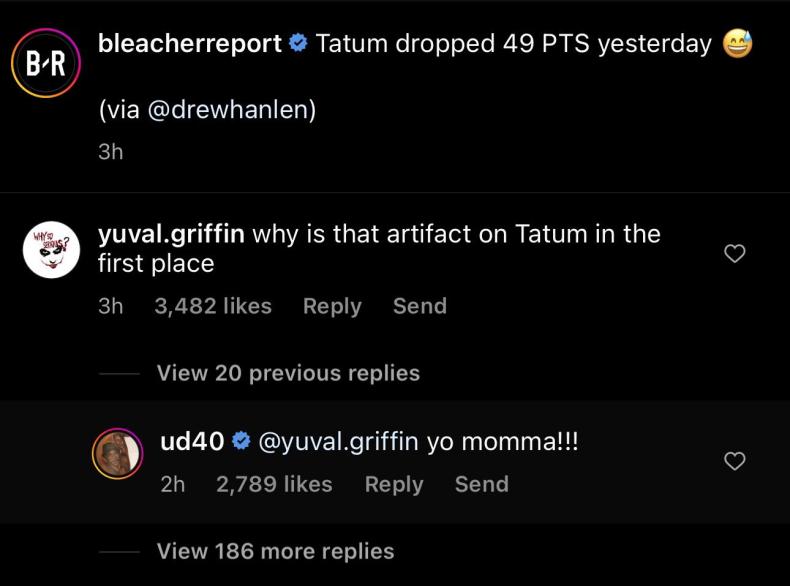Screen dimensions: 790x586
Task: Like yuval.griffin's comment with the heart
Action: pyautogui.click(x=734, y=255)
